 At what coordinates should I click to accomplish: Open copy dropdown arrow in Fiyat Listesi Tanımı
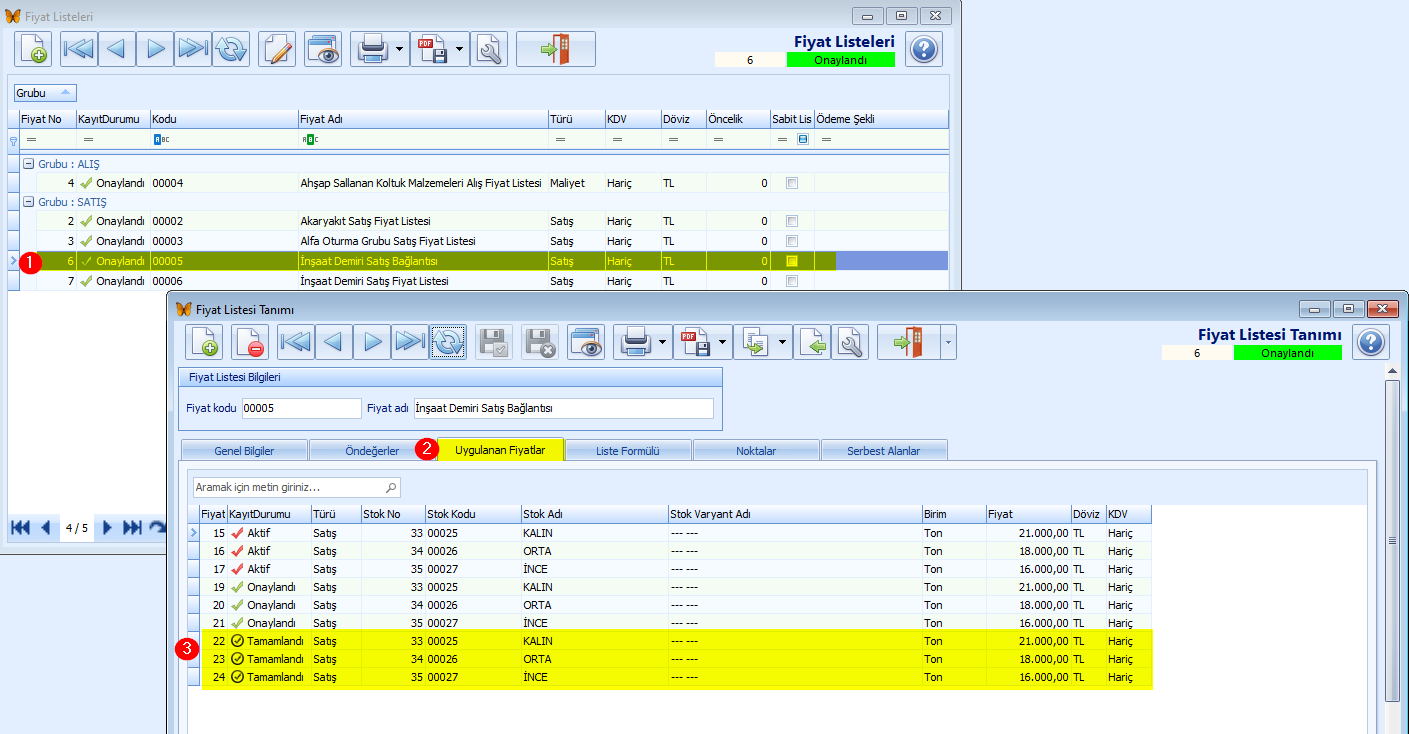783,342
